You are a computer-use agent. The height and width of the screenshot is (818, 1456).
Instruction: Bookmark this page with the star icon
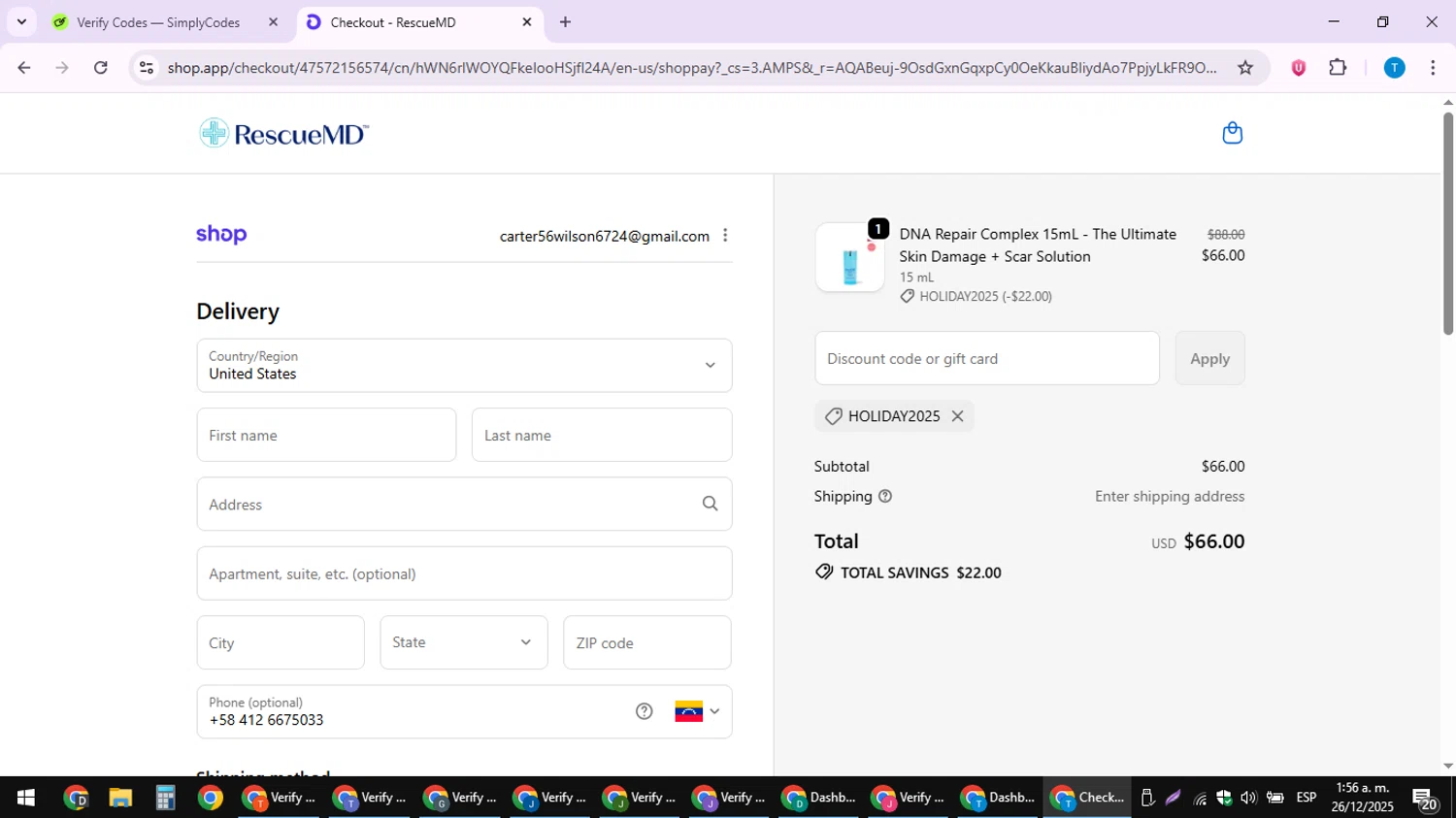pos(1245,68)
